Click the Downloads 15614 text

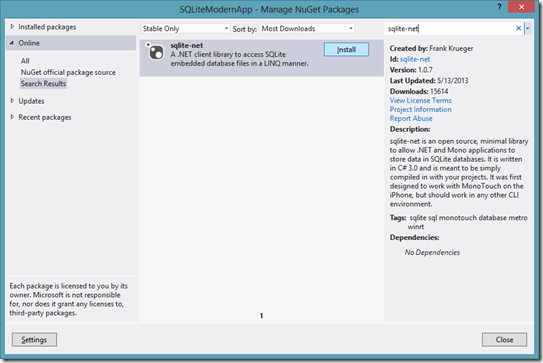(419, 91)
